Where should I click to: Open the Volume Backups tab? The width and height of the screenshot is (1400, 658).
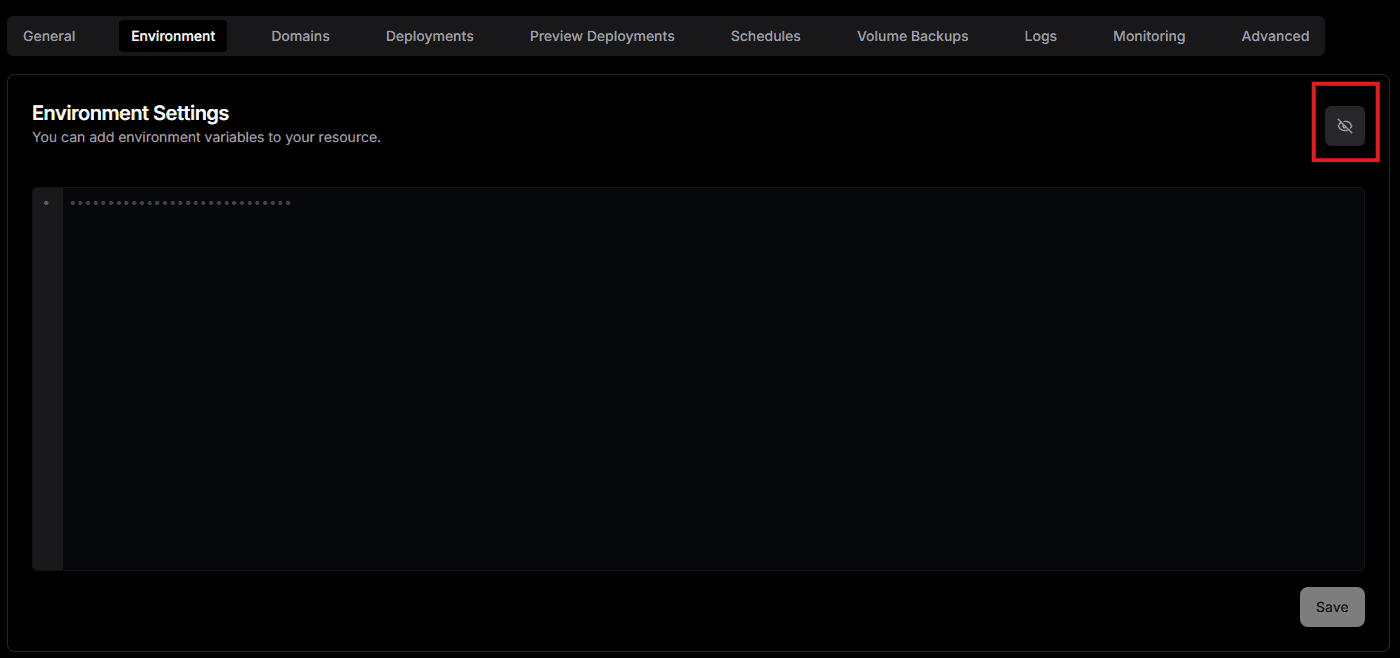[912, 36]
